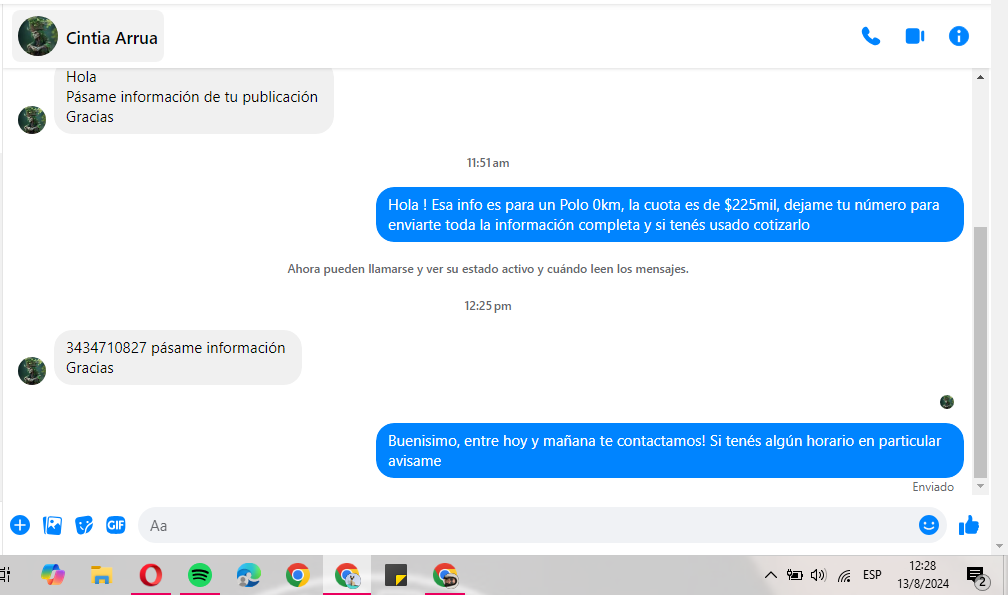
Task: Open Task View on the taskbar
Action: pyautogui.click(x=5, y=574)
